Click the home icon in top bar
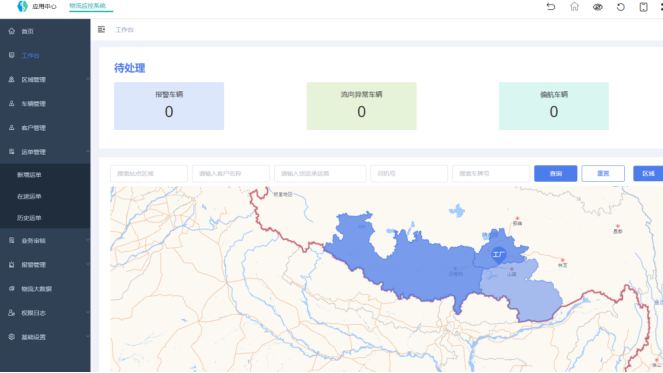Viewport: 663px width, 373px height. 574,7
